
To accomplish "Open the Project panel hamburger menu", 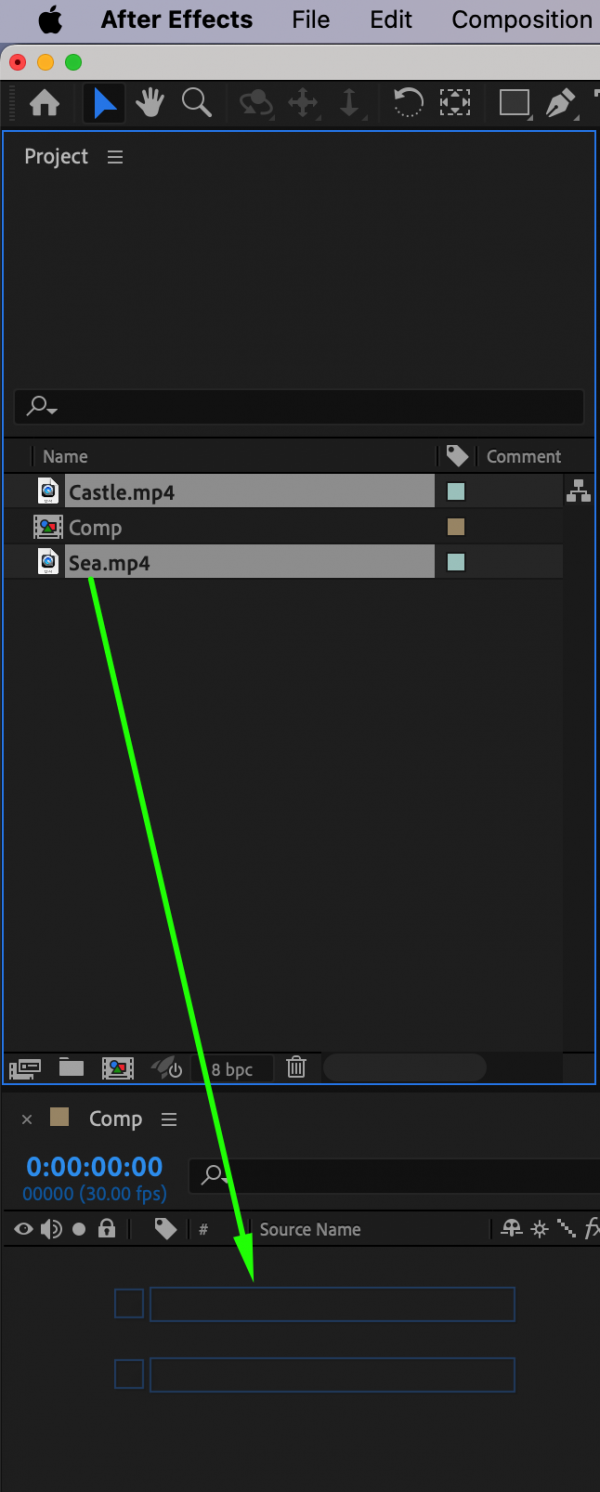I will pyautogui.click(x=116, y=157).
